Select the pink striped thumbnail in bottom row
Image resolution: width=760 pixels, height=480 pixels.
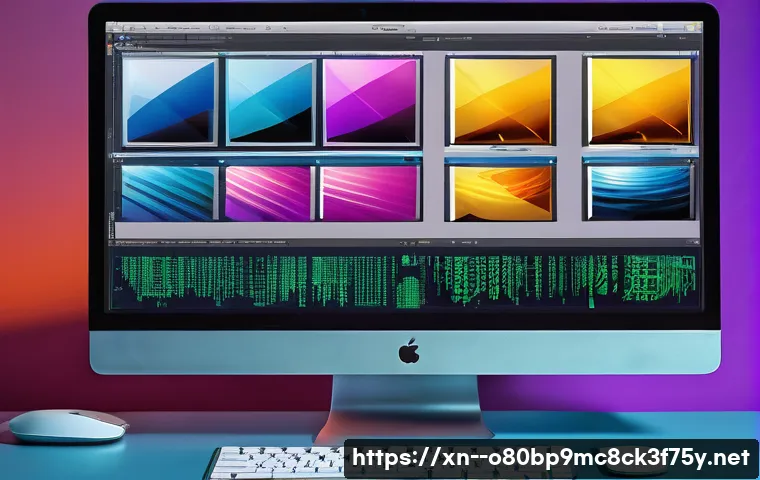click(x=269, y=192)
